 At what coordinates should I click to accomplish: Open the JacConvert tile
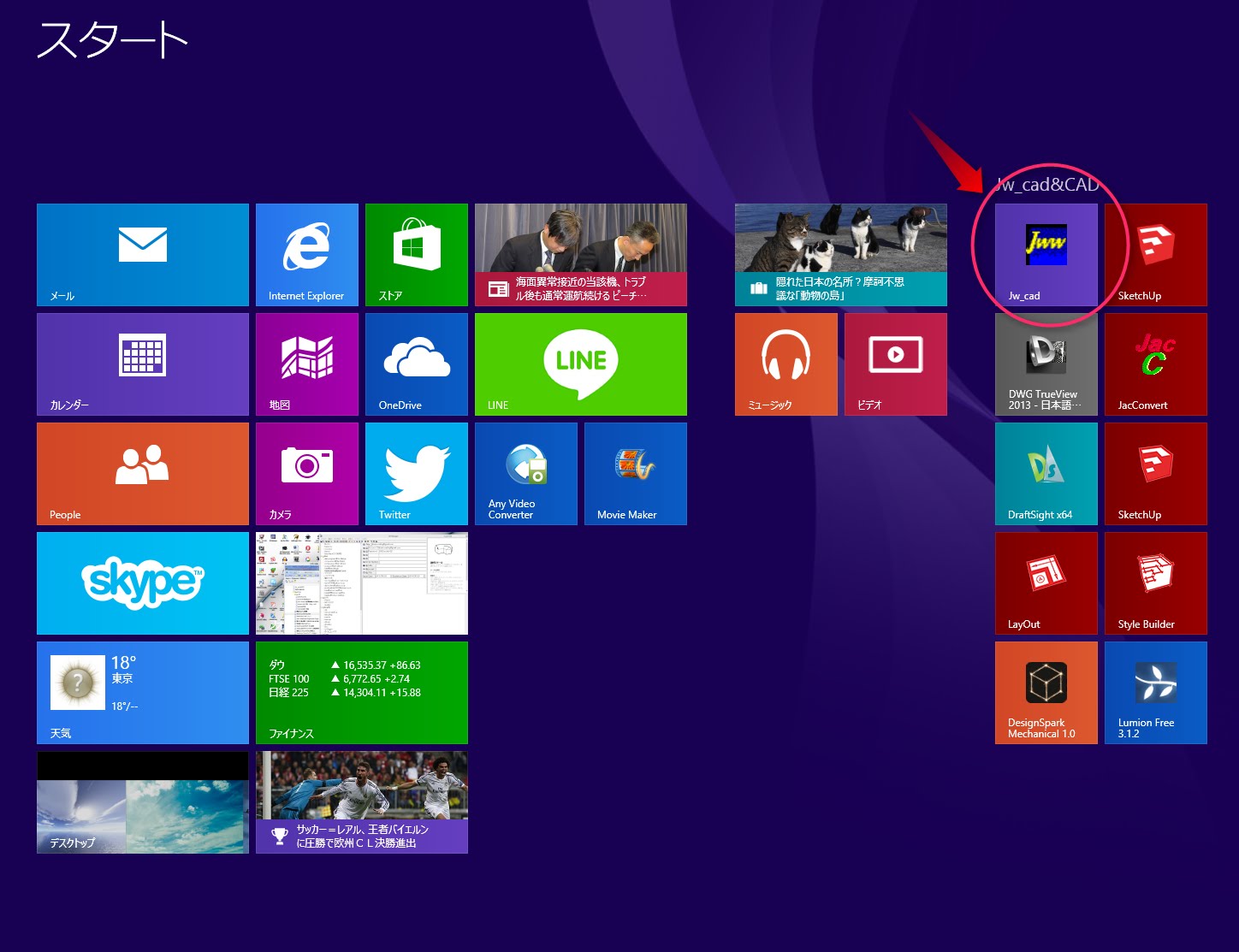click(1156, 364)
